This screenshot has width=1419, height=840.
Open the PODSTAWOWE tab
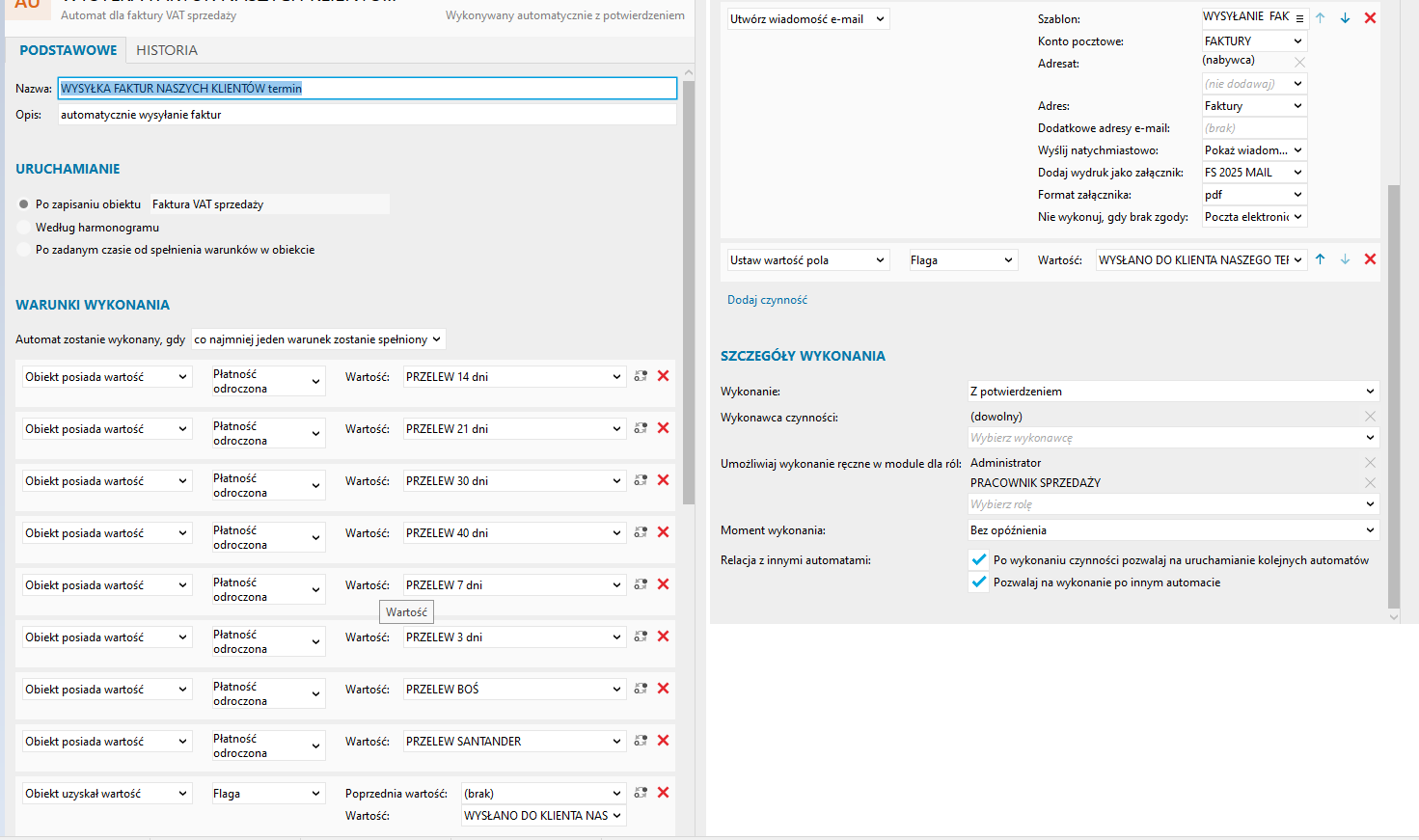tap(68, 50)
